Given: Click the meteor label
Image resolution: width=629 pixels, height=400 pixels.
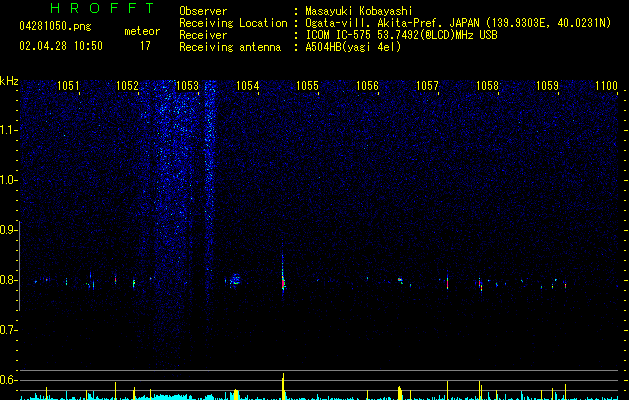Looking at the screenshot, I should [x=142, y=31].
